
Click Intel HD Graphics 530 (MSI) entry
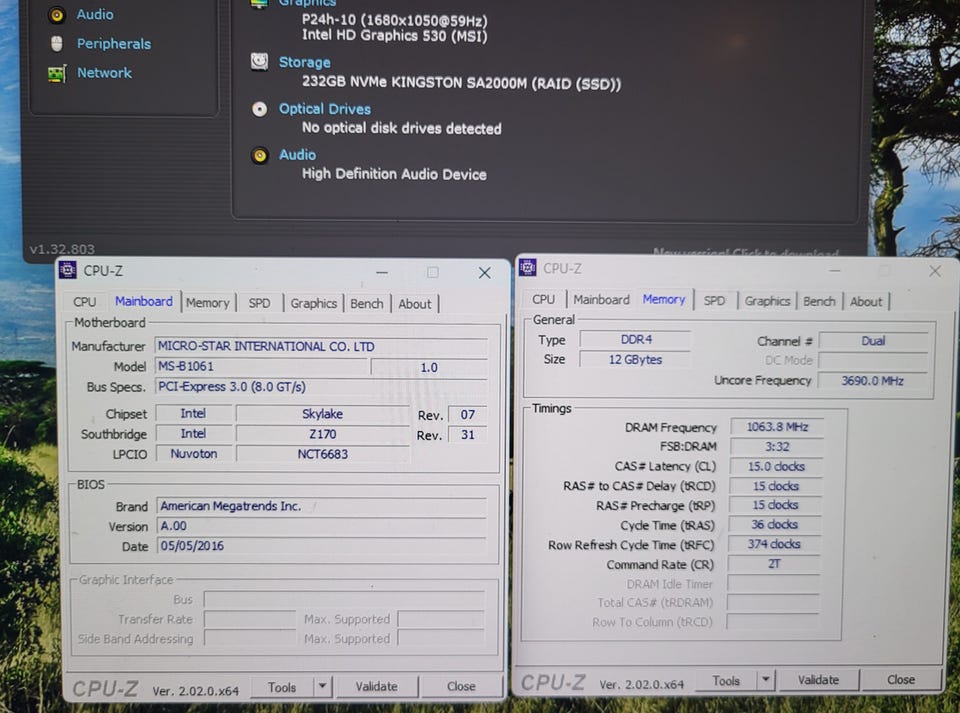point(394,35)
